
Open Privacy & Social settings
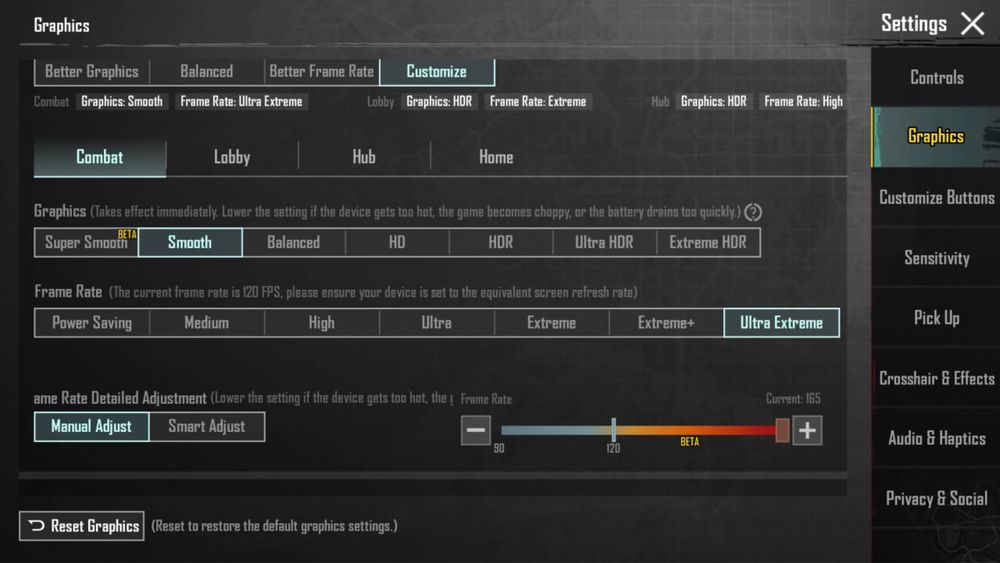click(936, 499)
